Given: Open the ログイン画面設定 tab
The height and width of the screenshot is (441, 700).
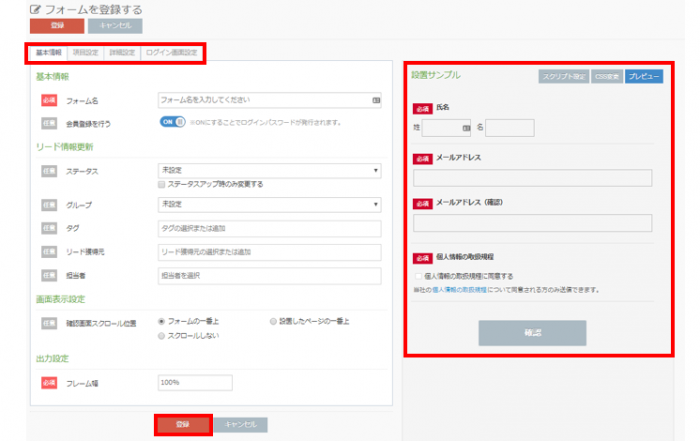Looking at the screenshot, I should coord(170,52).
